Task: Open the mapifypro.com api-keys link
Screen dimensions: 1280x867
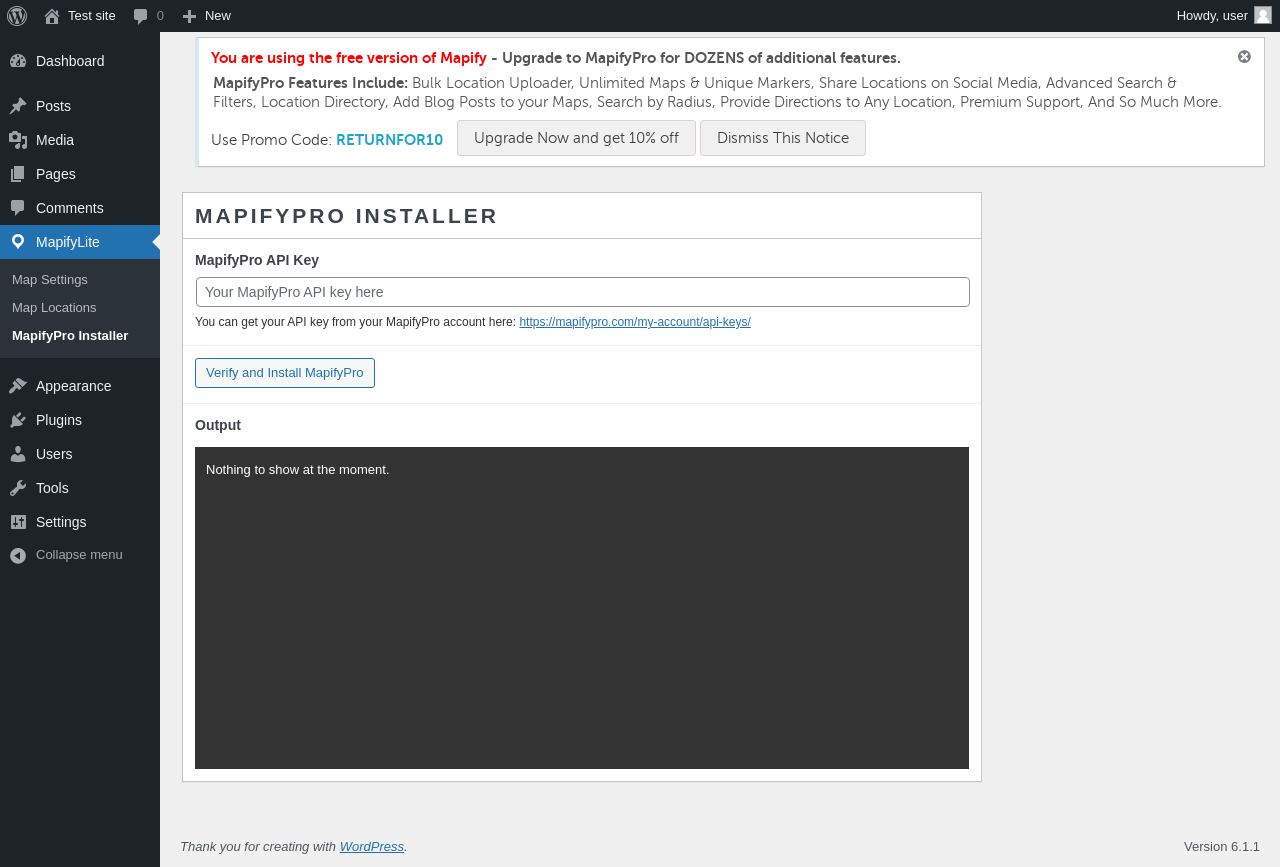Action: (635, 322)
